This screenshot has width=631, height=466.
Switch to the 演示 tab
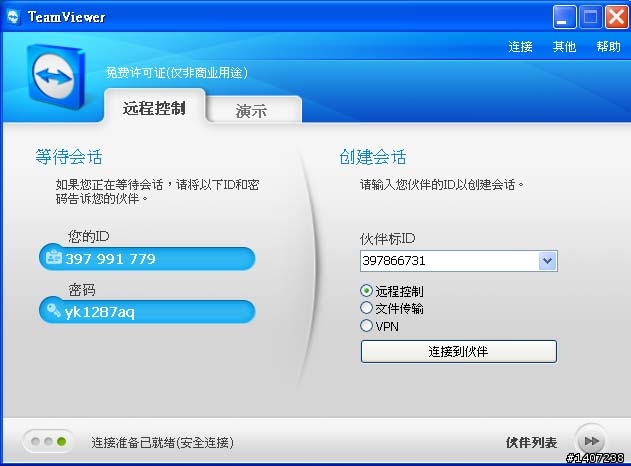click(254, 110)
